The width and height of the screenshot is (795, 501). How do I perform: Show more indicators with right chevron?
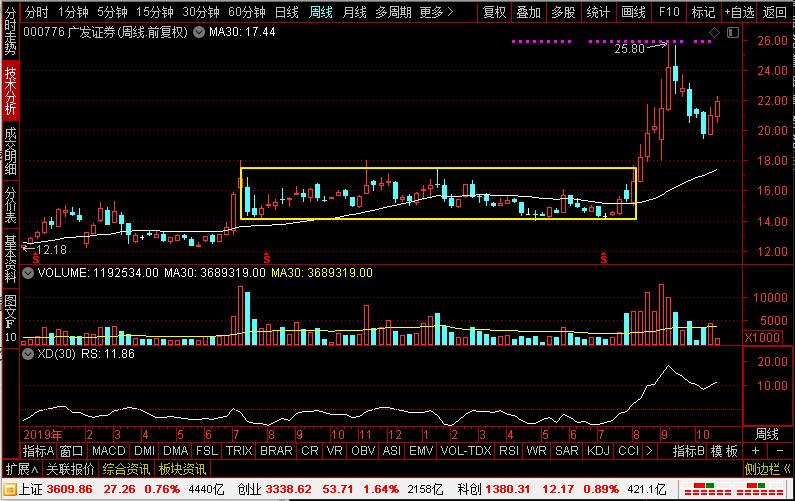click(x=649, y=451)
